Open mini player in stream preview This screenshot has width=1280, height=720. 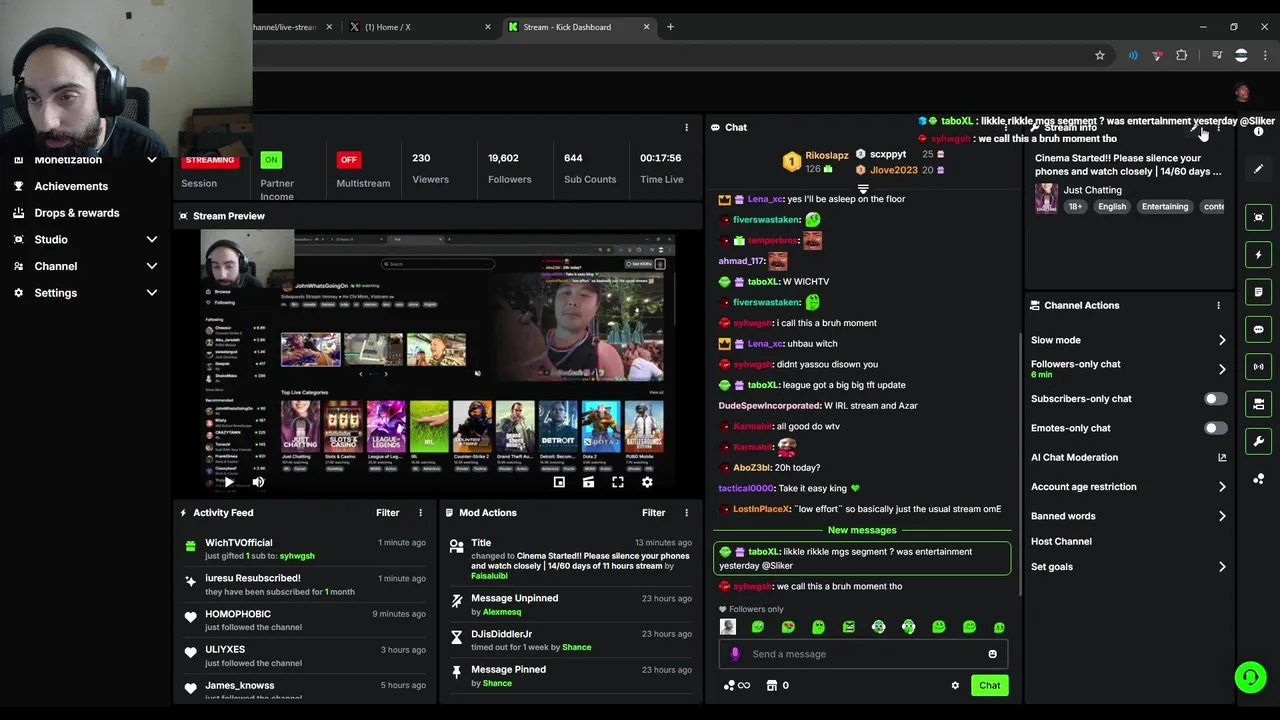click(559, 482)
